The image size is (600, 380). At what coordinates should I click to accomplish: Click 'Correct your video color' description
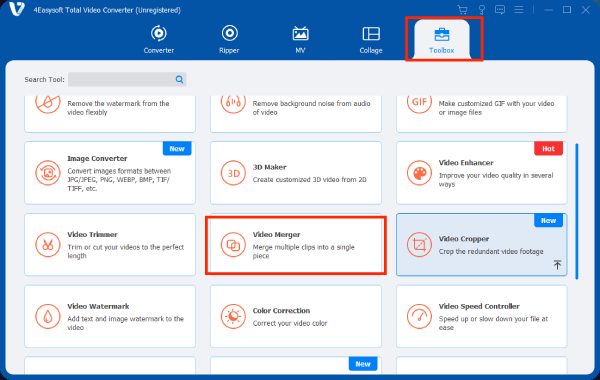[290, 323]
